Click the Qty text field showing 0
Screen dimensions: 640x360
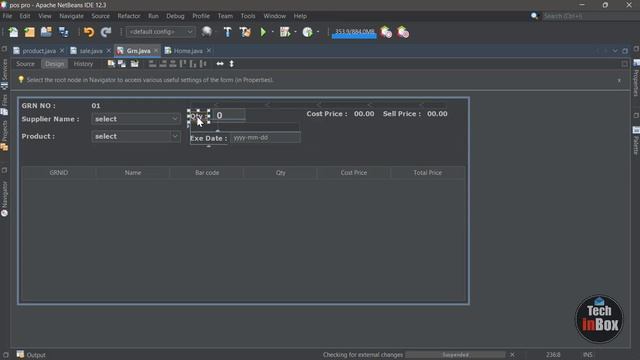229,115
